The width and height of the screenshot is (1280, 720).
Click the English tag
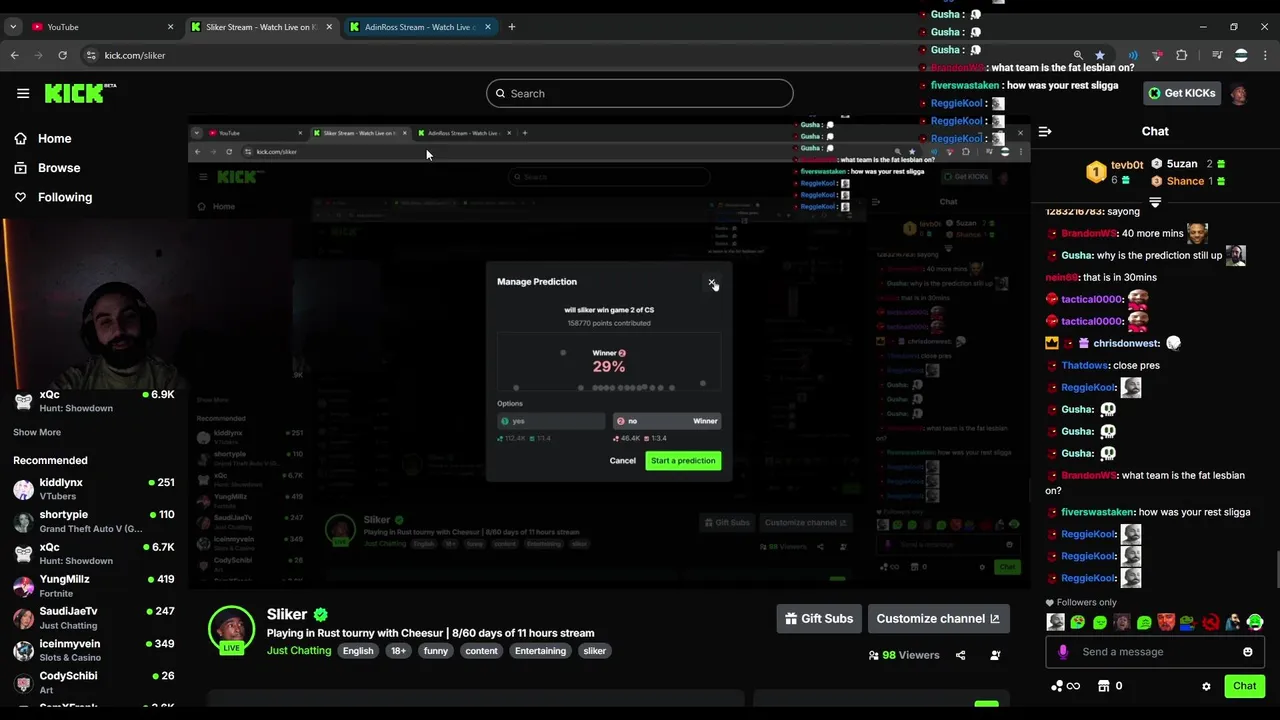(x=358, y=651)
